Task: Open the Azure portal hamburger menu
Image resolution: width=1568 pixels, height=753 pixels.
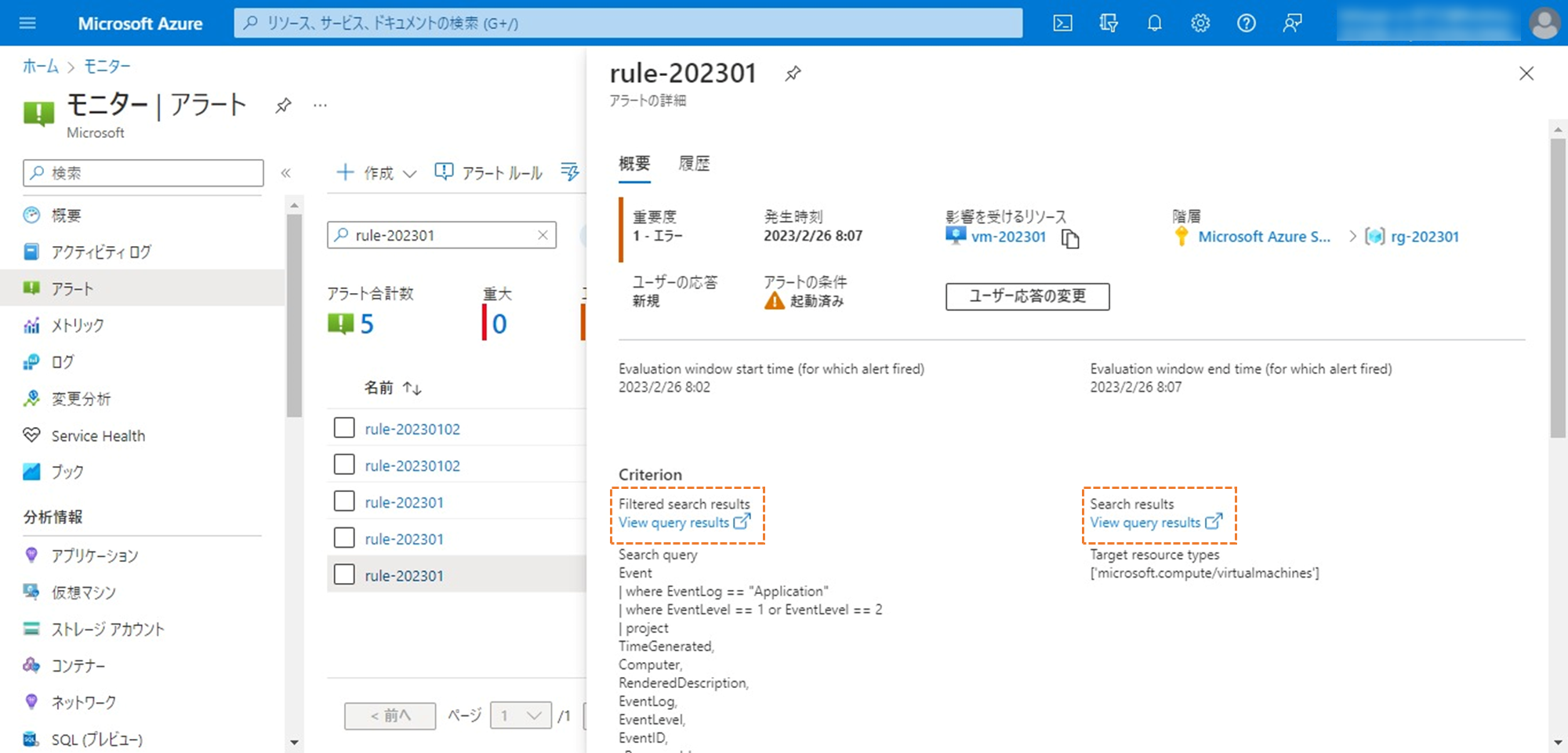Action: coord(27,23)
